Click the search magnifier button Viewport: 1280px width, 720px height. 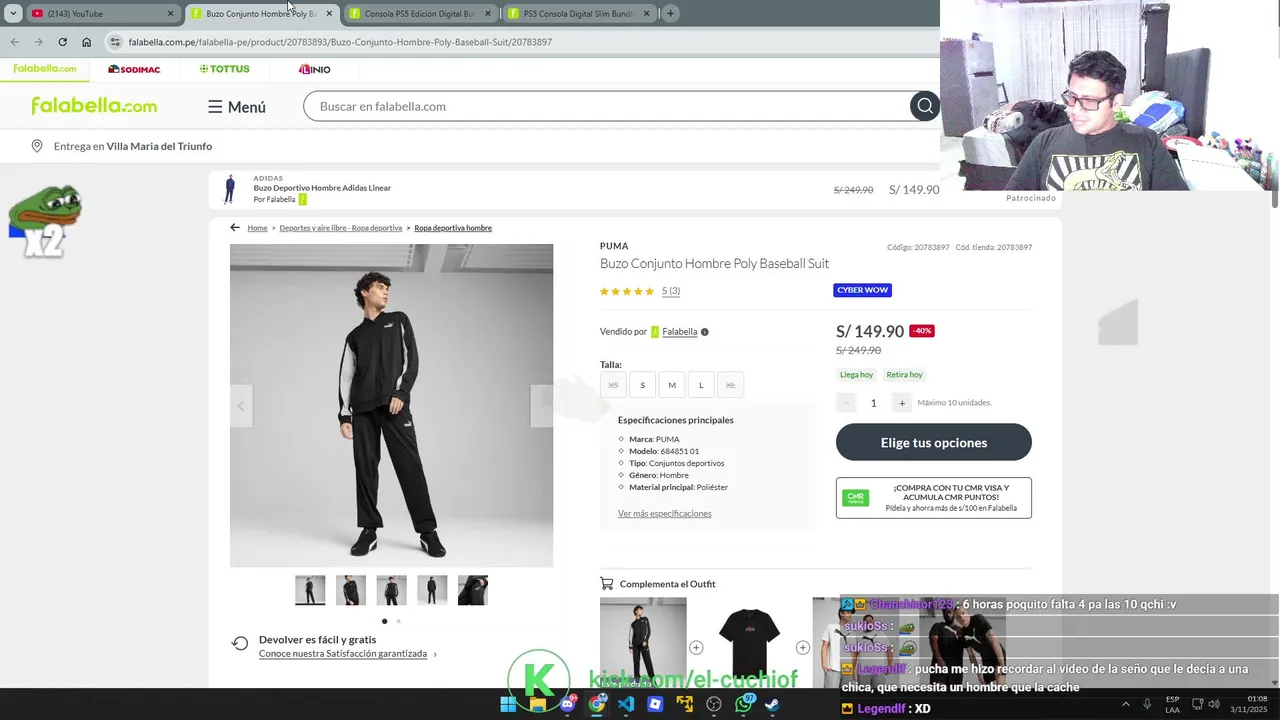pos(925,106)
